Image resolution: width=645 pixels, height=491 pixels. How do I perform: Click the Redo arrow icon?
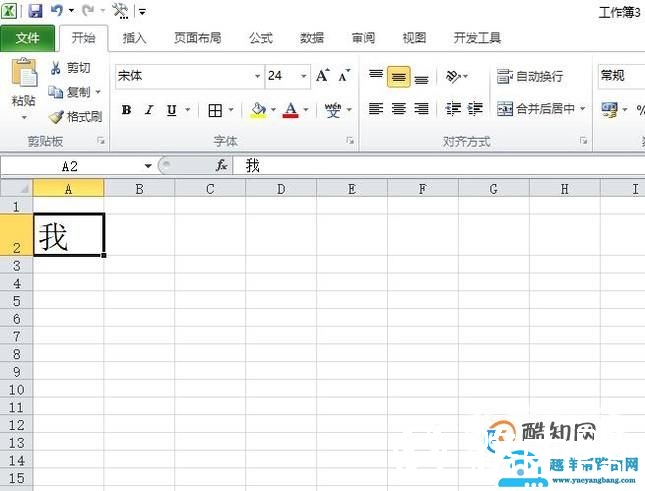pyautogui.click(x=88, y=10)
